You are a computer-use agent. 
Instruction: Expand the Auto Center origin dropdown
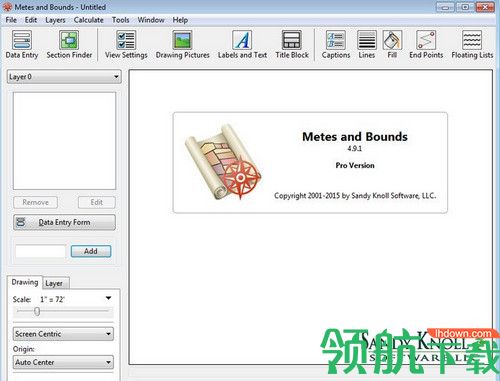(63, 362)
